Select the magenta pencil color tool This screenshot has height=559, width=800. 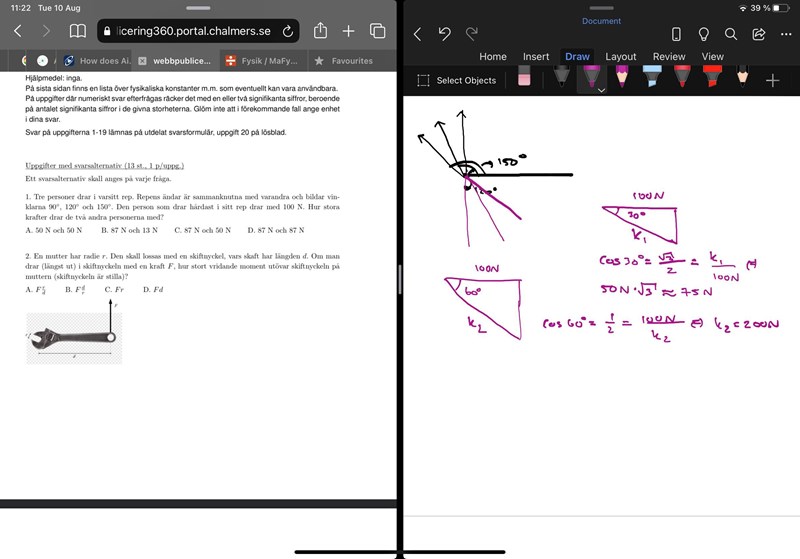pos(622,78)
